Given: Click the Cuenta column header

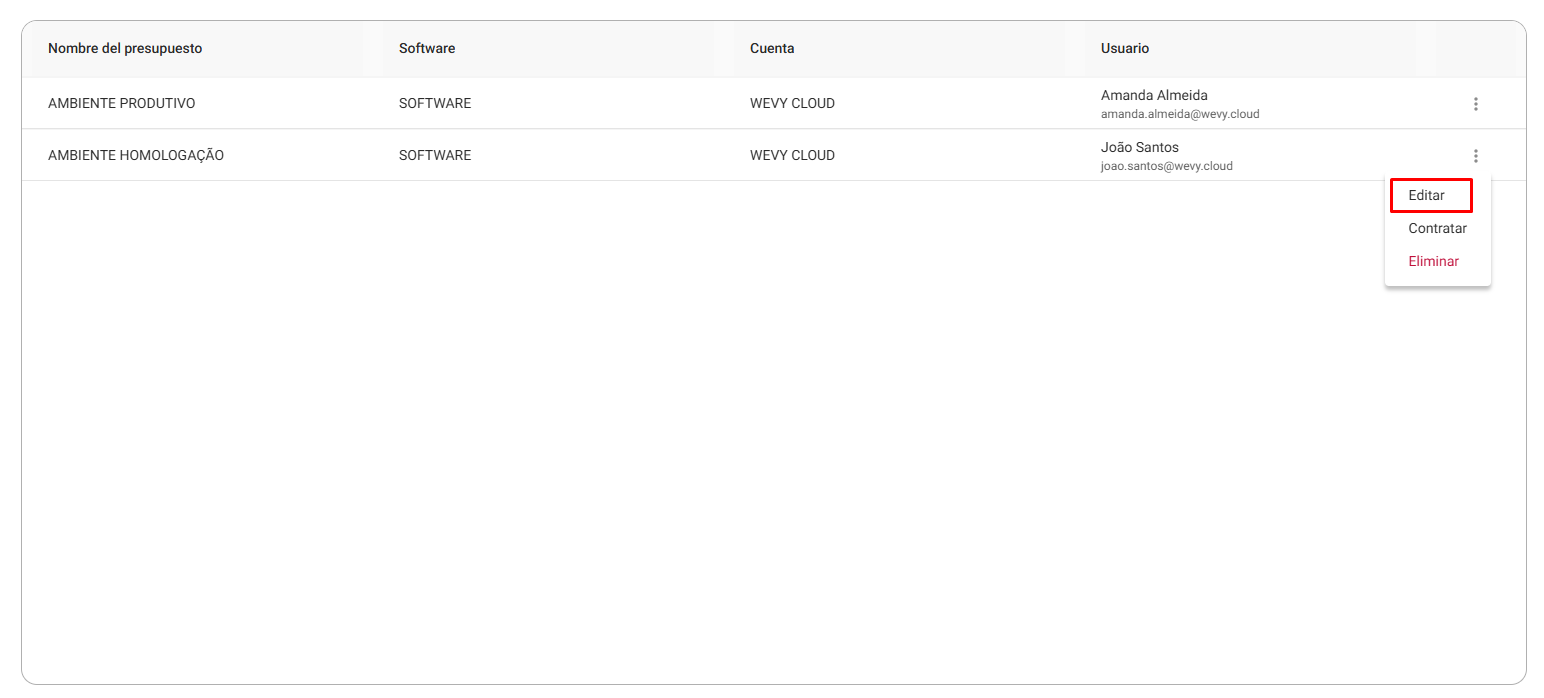Looking at the screenshot, I should 772,48.
